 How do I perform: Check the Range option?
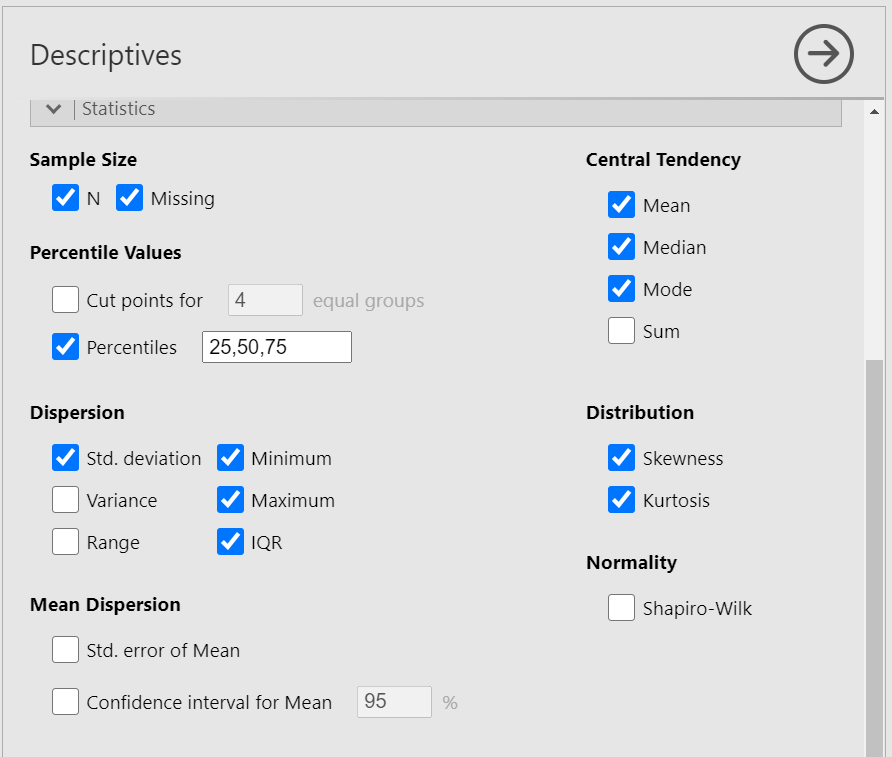click(x=66, y=542)
